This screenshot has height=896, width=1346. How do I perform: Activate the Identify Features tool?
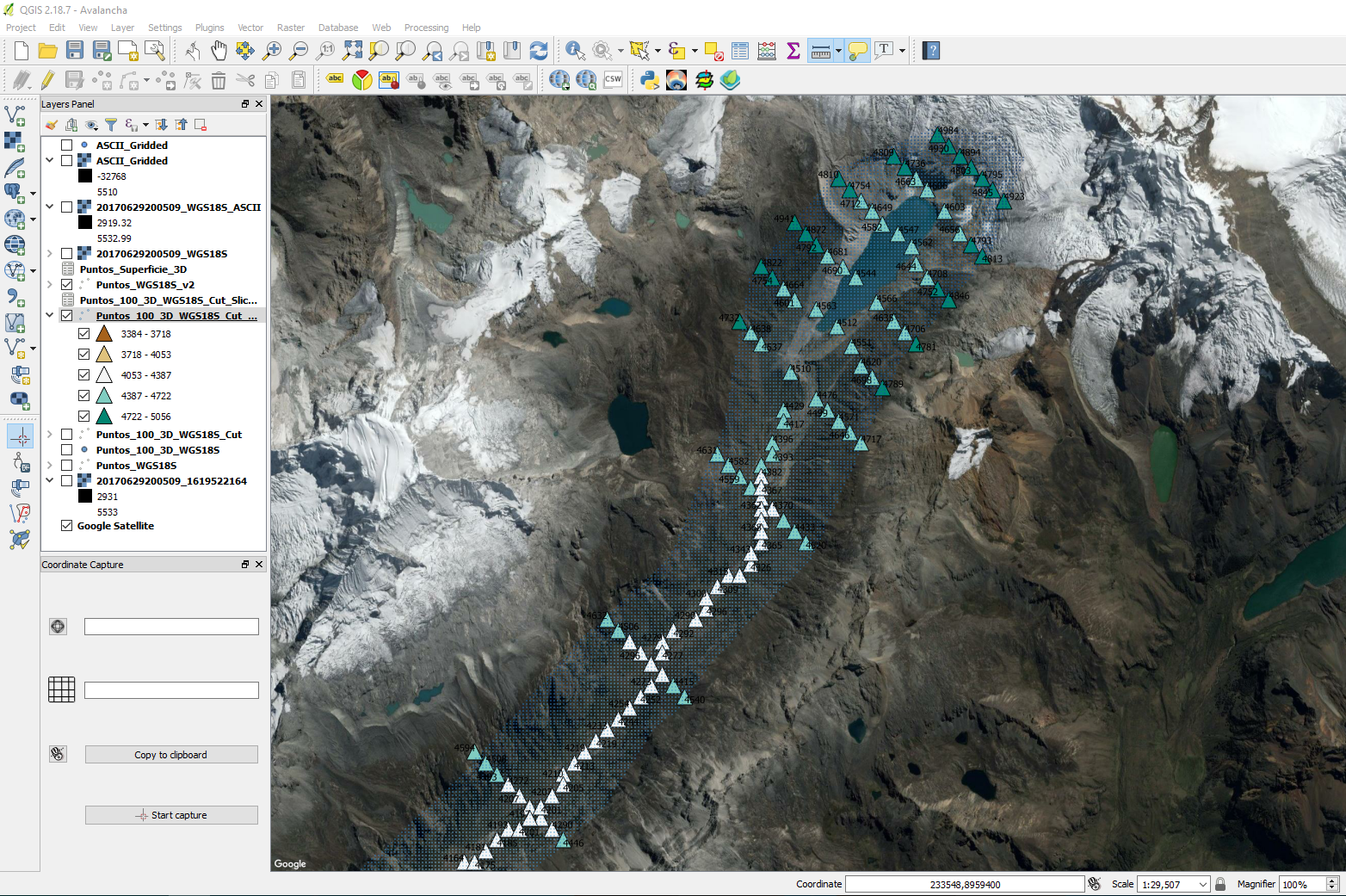point(575,51)
